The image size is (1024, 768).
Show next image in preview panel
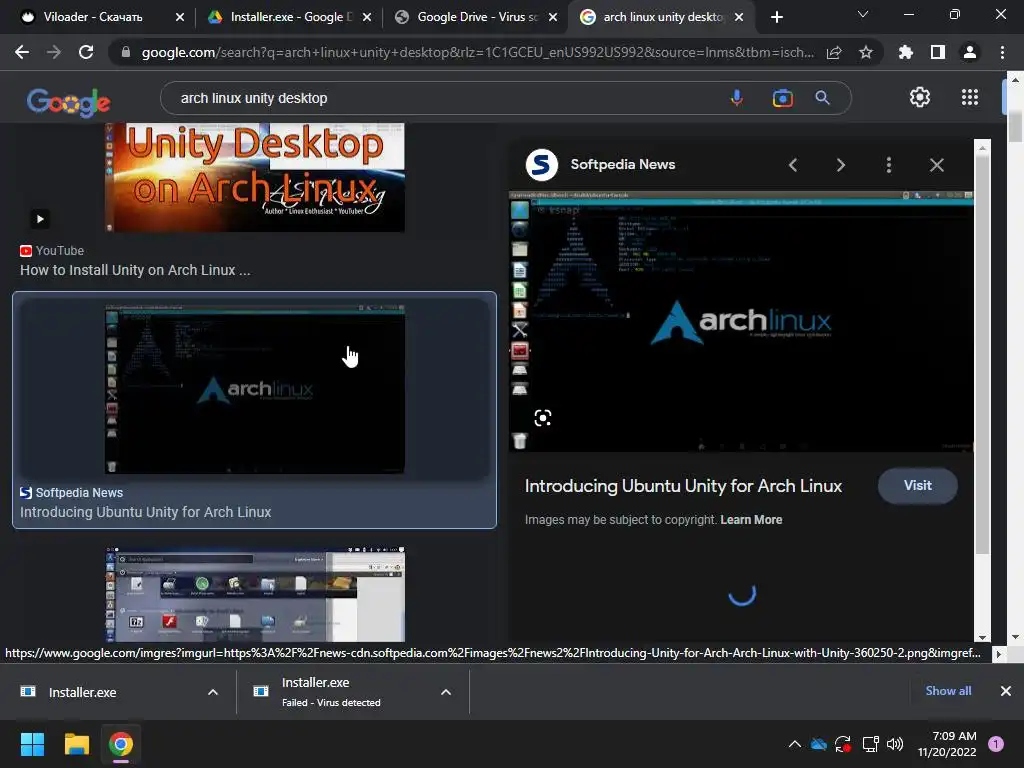click(x=840, y=165)
